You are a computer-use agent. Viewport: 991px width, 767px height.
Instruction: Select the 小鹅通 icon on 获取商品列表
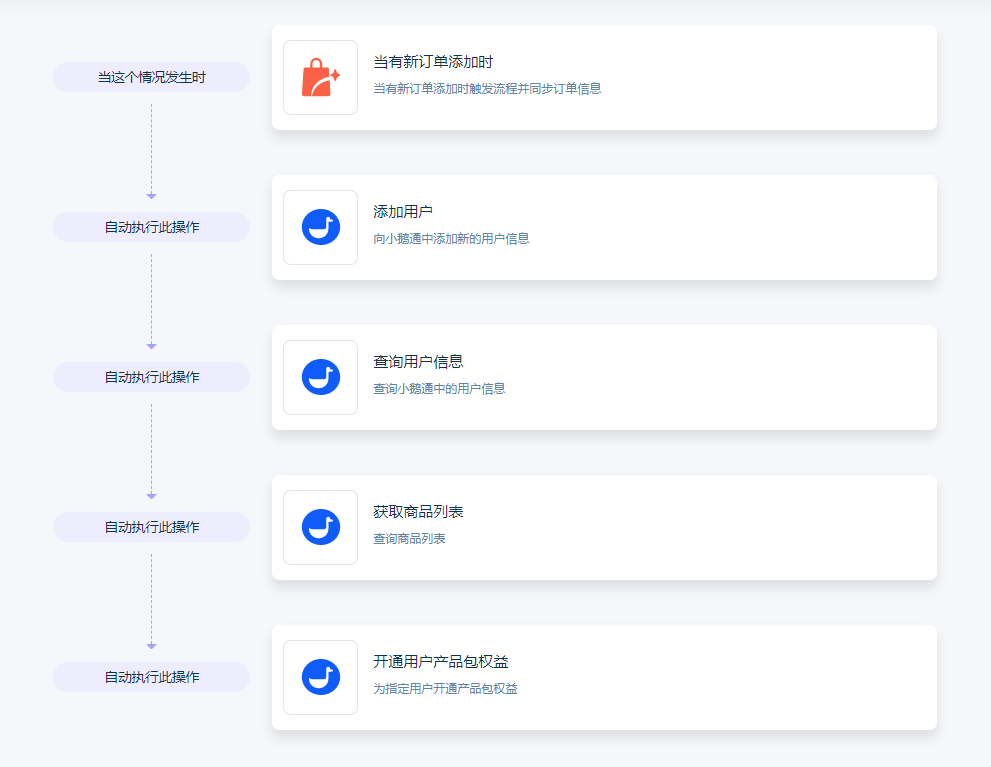coord(320,527)
